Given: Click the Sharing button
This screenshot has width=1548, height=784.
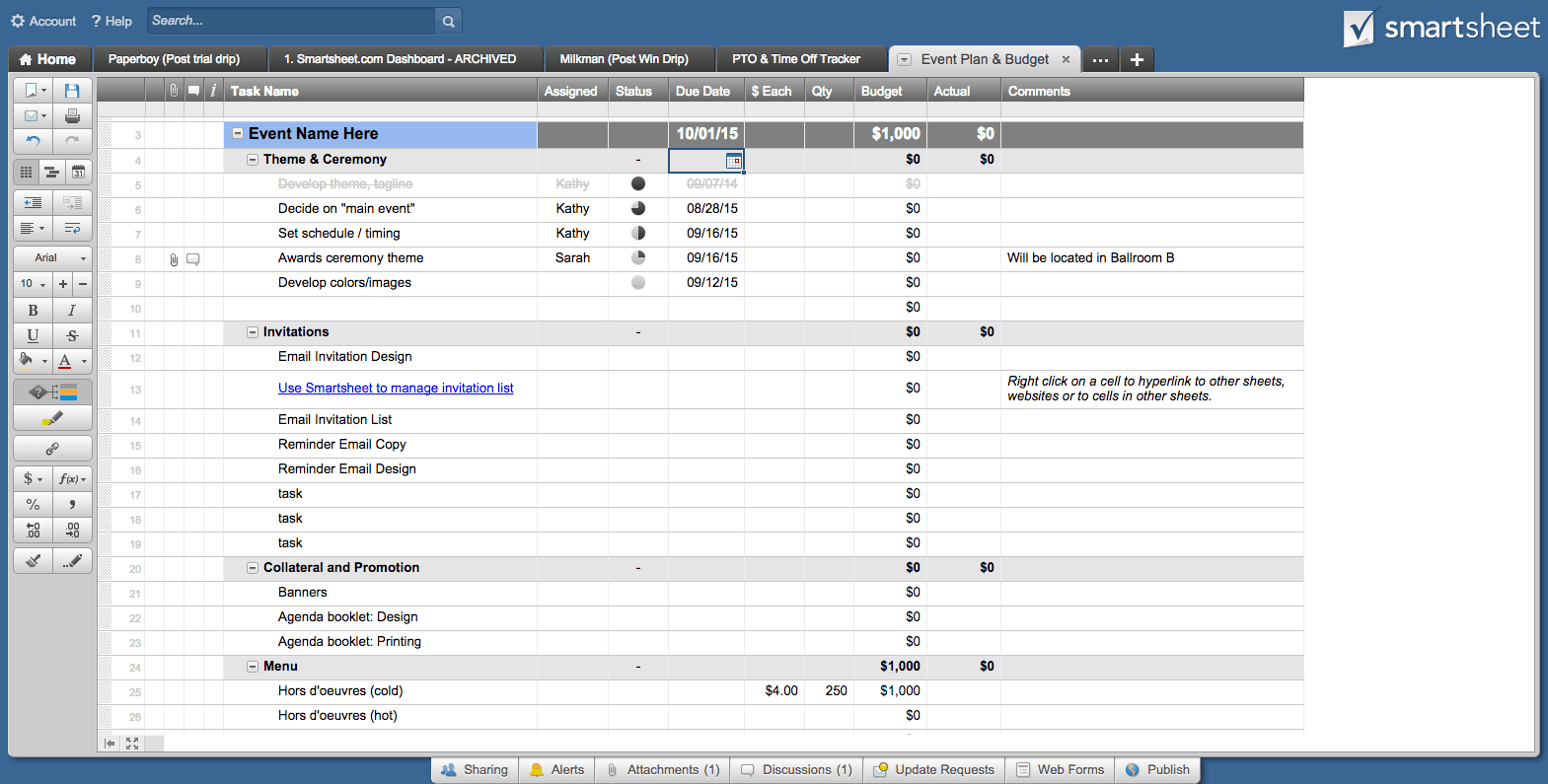Looking at the screenshot, I should point(475,770).
